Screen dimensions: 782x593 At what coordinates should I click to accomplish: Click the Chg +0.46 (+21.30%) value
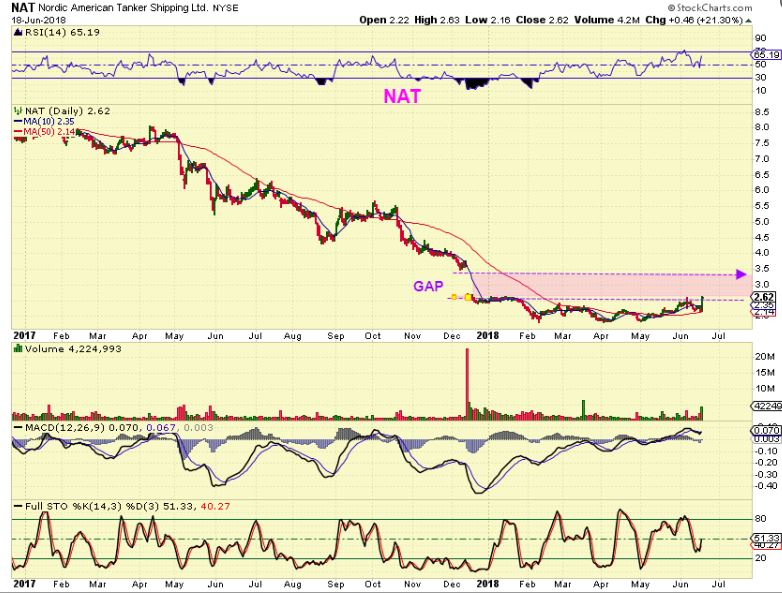click(x=694, y=20)
